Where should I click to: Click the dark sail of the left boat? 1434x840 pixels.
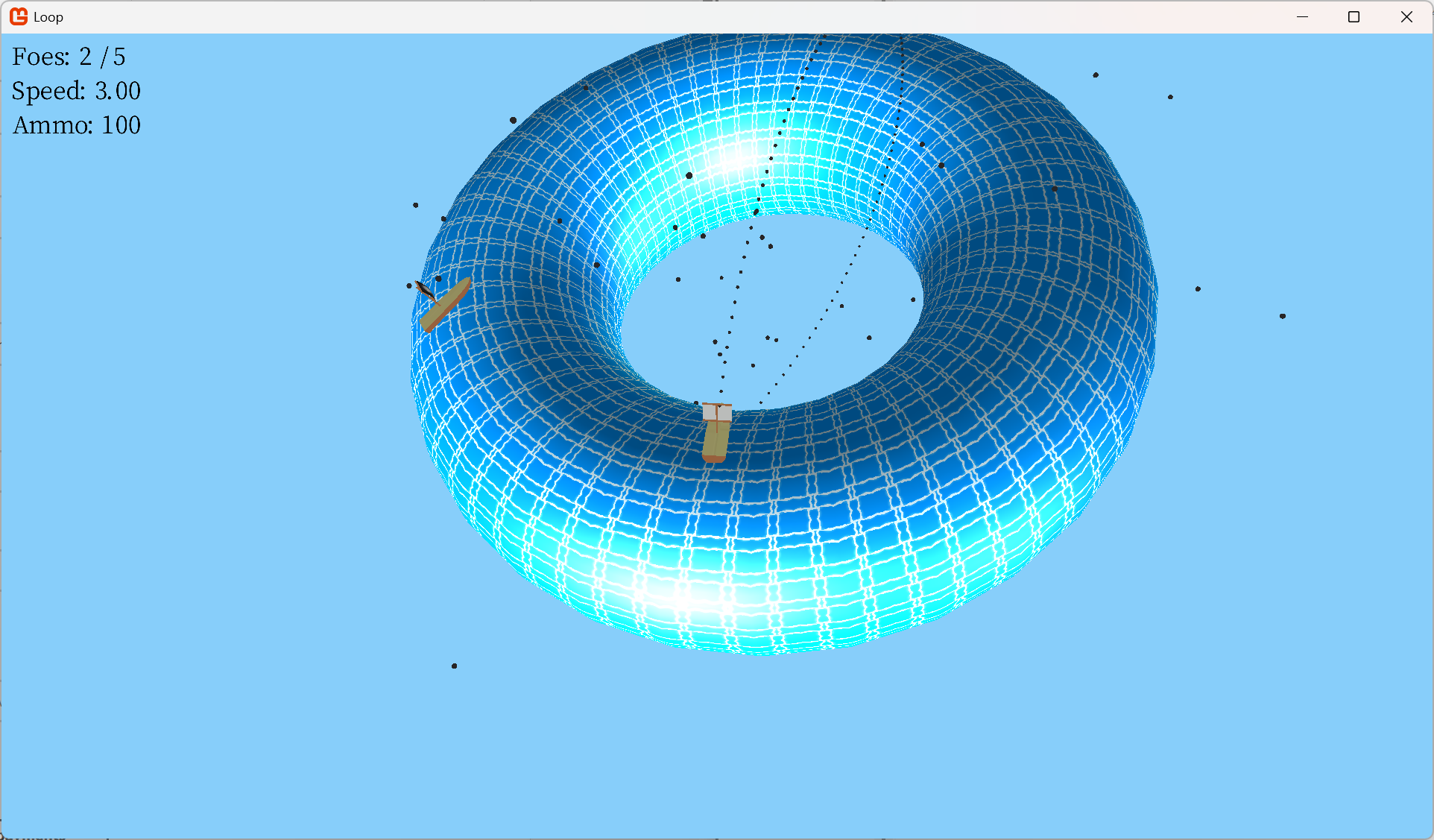coord(425,289)
